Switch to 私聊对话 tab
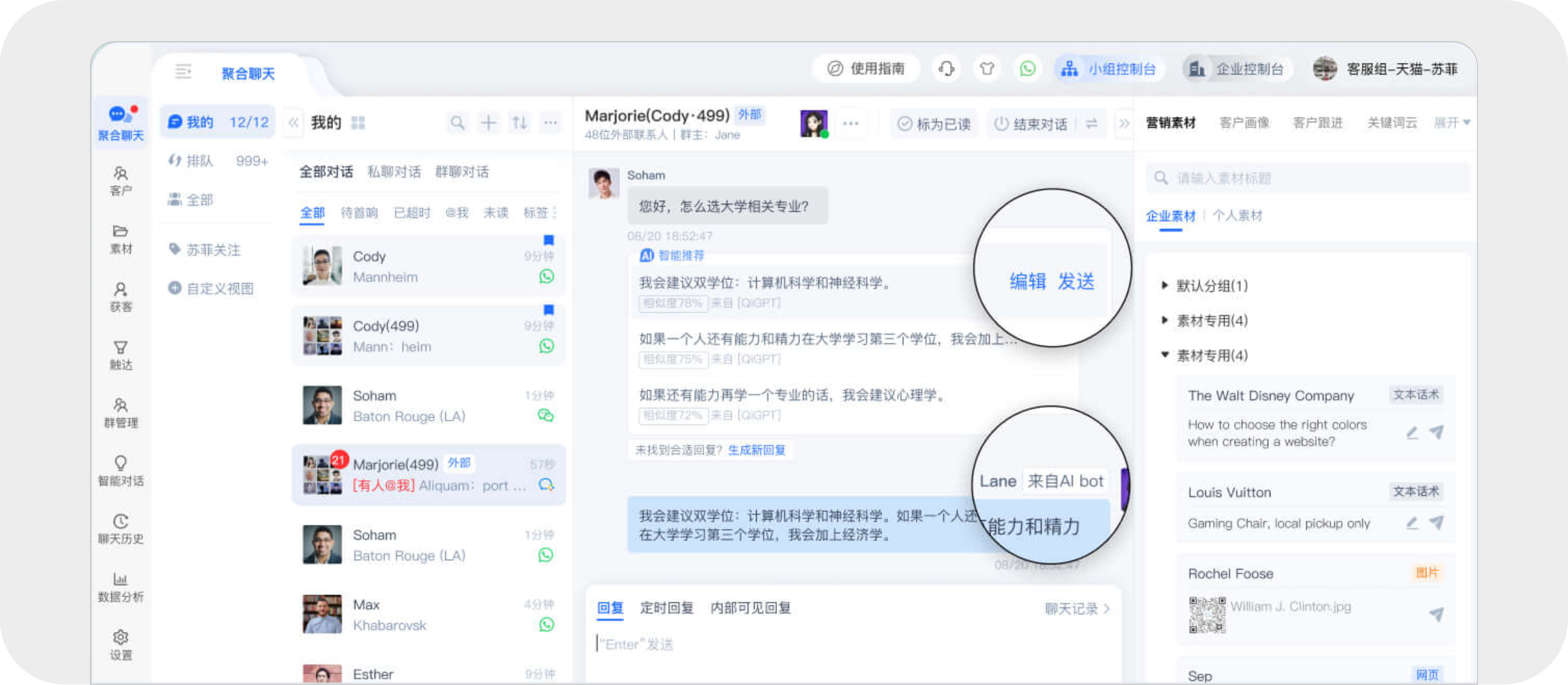 (x=394, y=172)
